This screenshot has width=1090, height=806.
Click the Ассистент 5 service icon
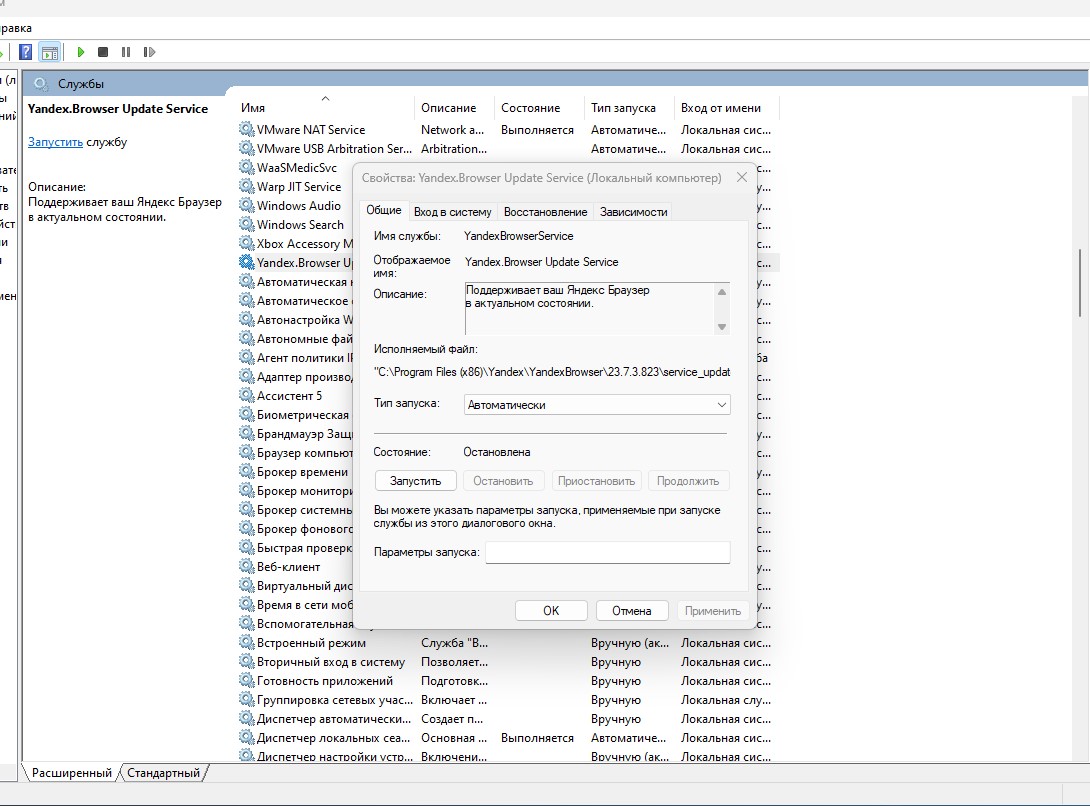(x=246, y=395)
